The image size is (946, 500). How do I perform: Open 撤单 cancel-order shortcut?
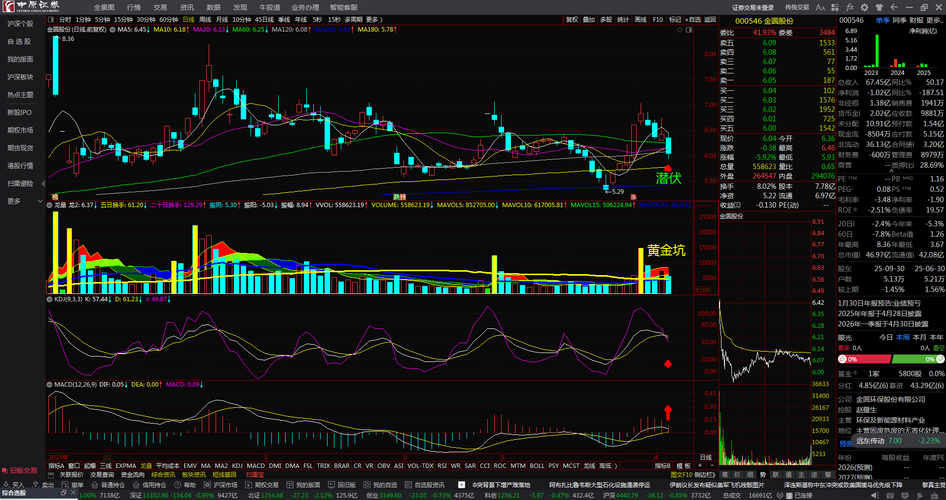coord(74,485)
